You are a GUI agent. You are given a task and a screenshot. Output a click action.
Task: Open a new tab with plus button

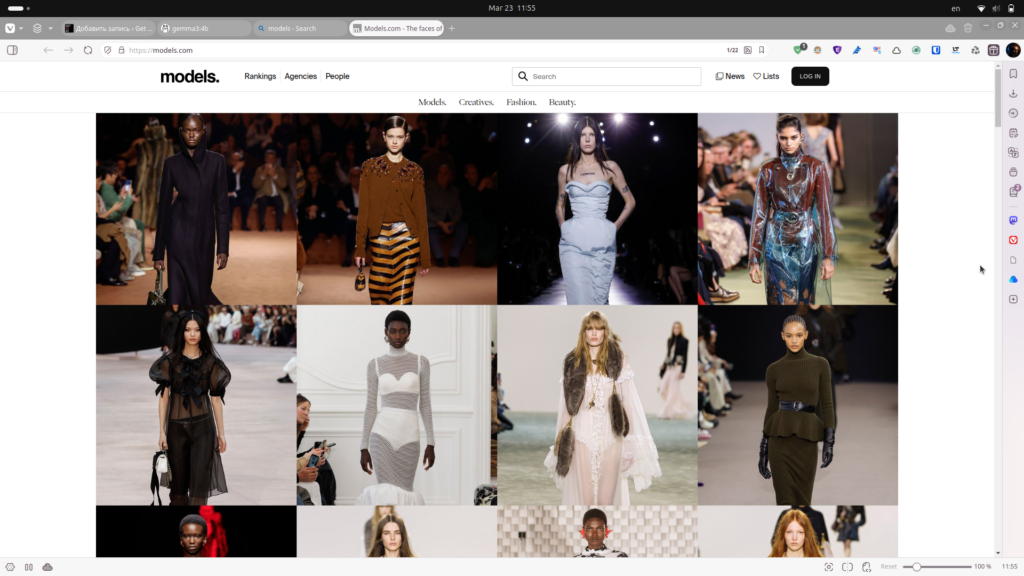[x=451, y=28]
